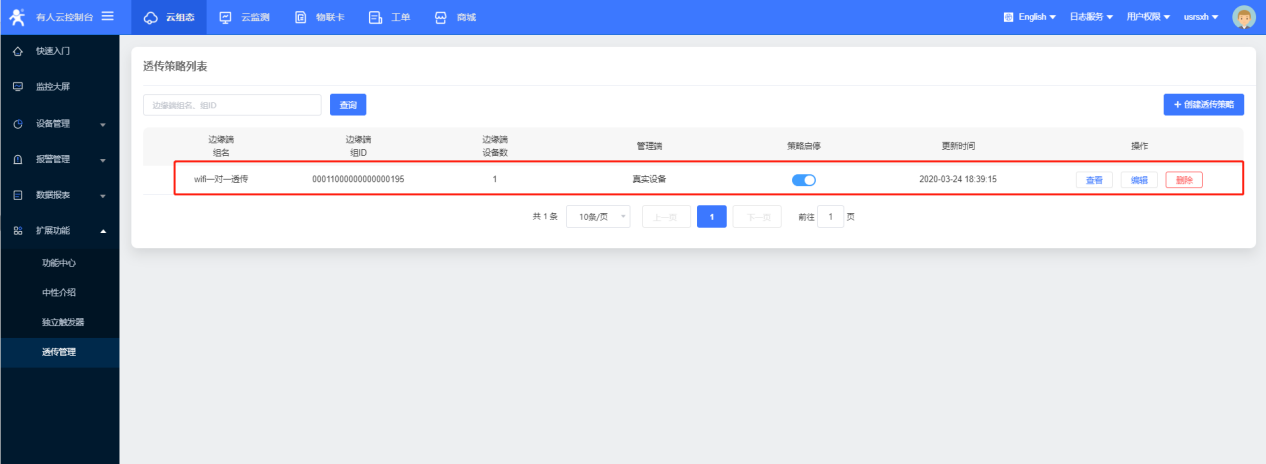Open the 10条/页 page size dropdown
The image size is (1266, 464).
pos(598,217)
